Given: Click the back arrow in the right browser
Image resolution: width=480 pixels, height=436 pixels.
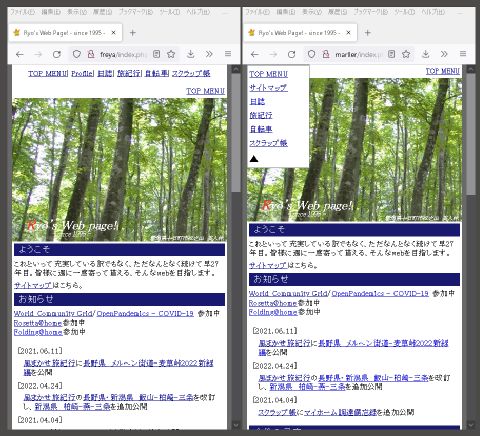Looking at the screenshot, I should 255,54.
